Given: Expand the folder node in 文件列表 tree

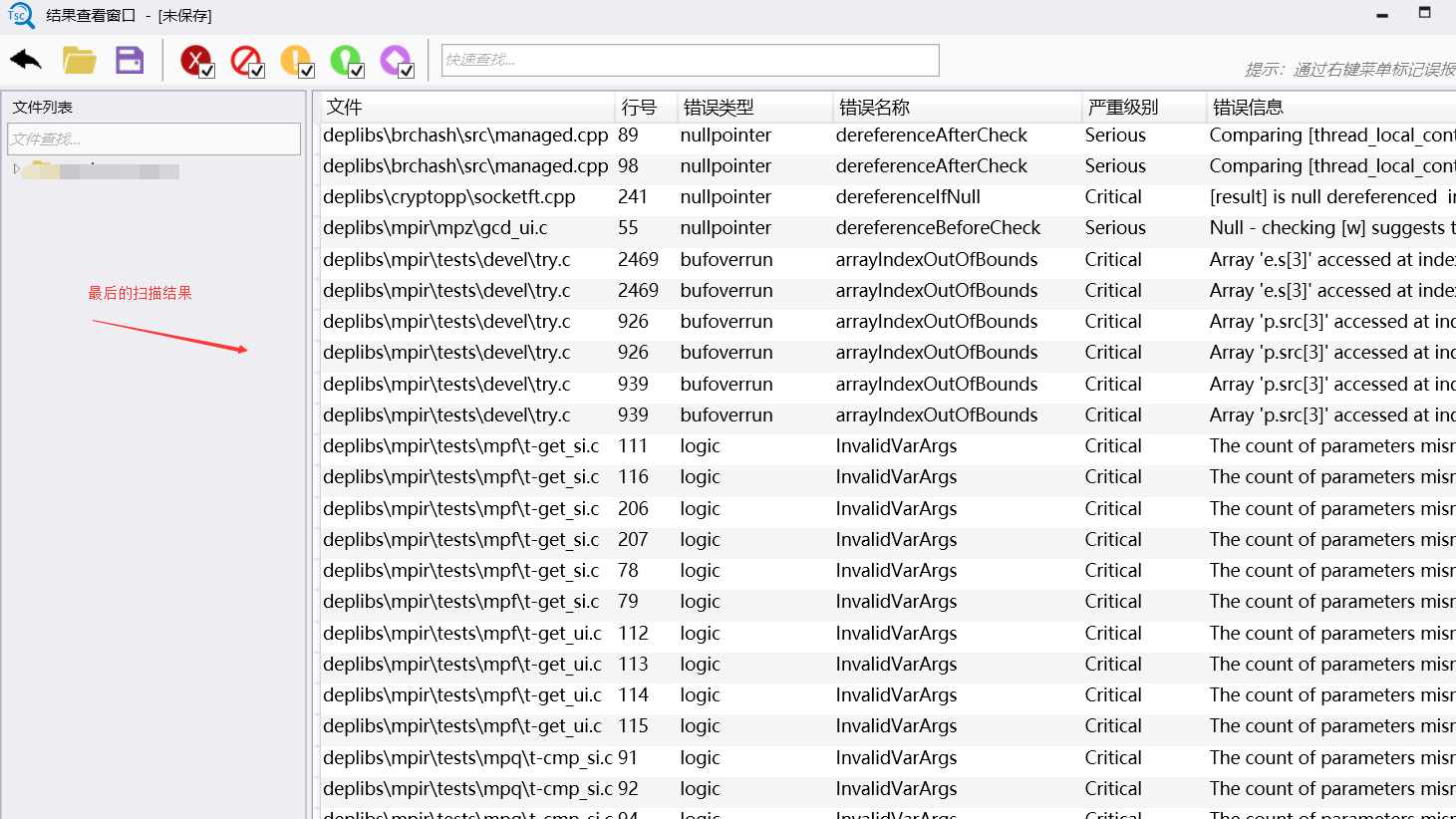Looking at the screenshot, I should (x=15, y=169).
